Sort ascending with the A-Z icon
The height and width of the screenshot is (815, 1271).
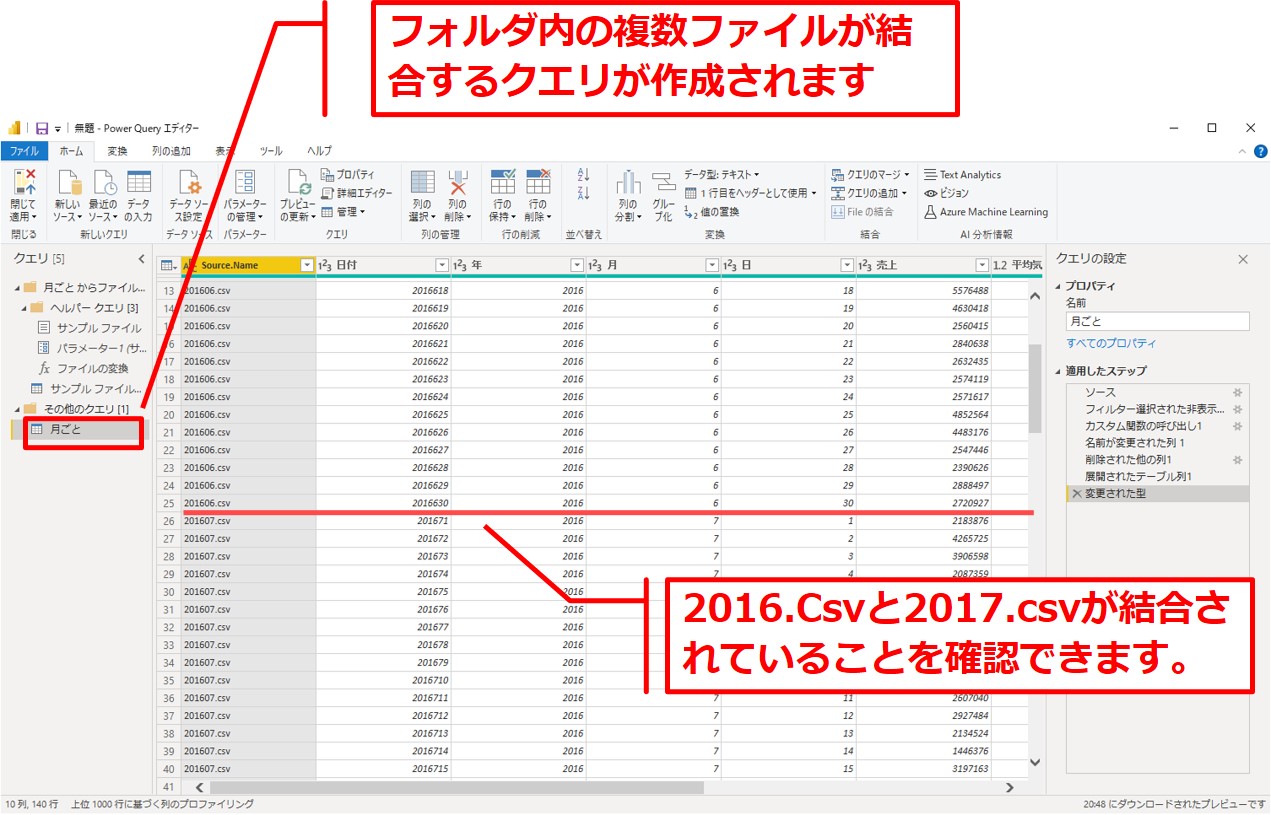[x=584, y=174]
